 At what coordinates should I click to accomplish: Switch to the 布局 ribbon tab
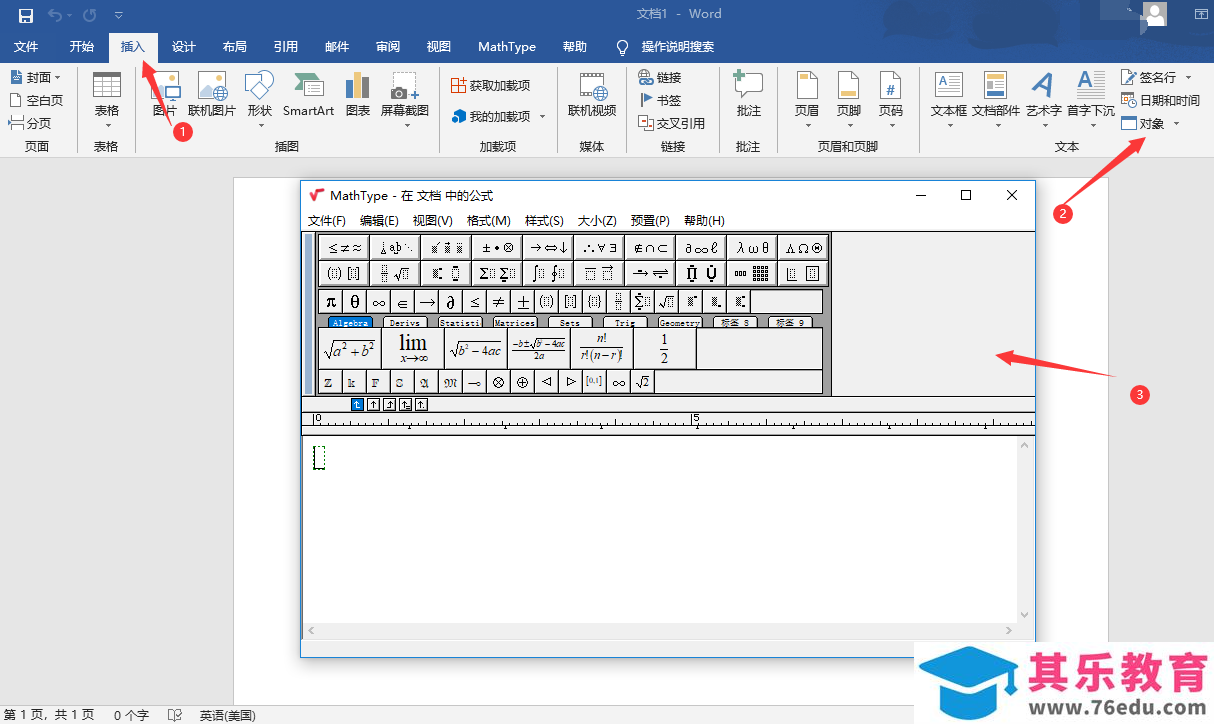(x=235, y=47)
